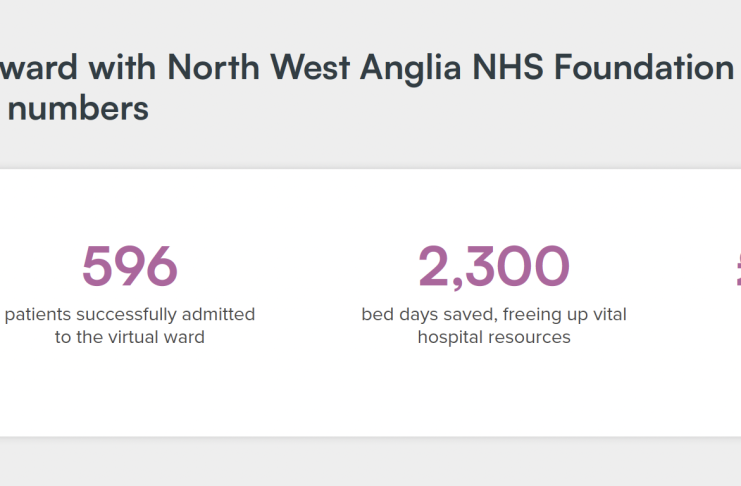Screen dimensions: 741x486
Task: Click the 'patients successfully admitted' caption line
Action: click(x=130, y=314)
